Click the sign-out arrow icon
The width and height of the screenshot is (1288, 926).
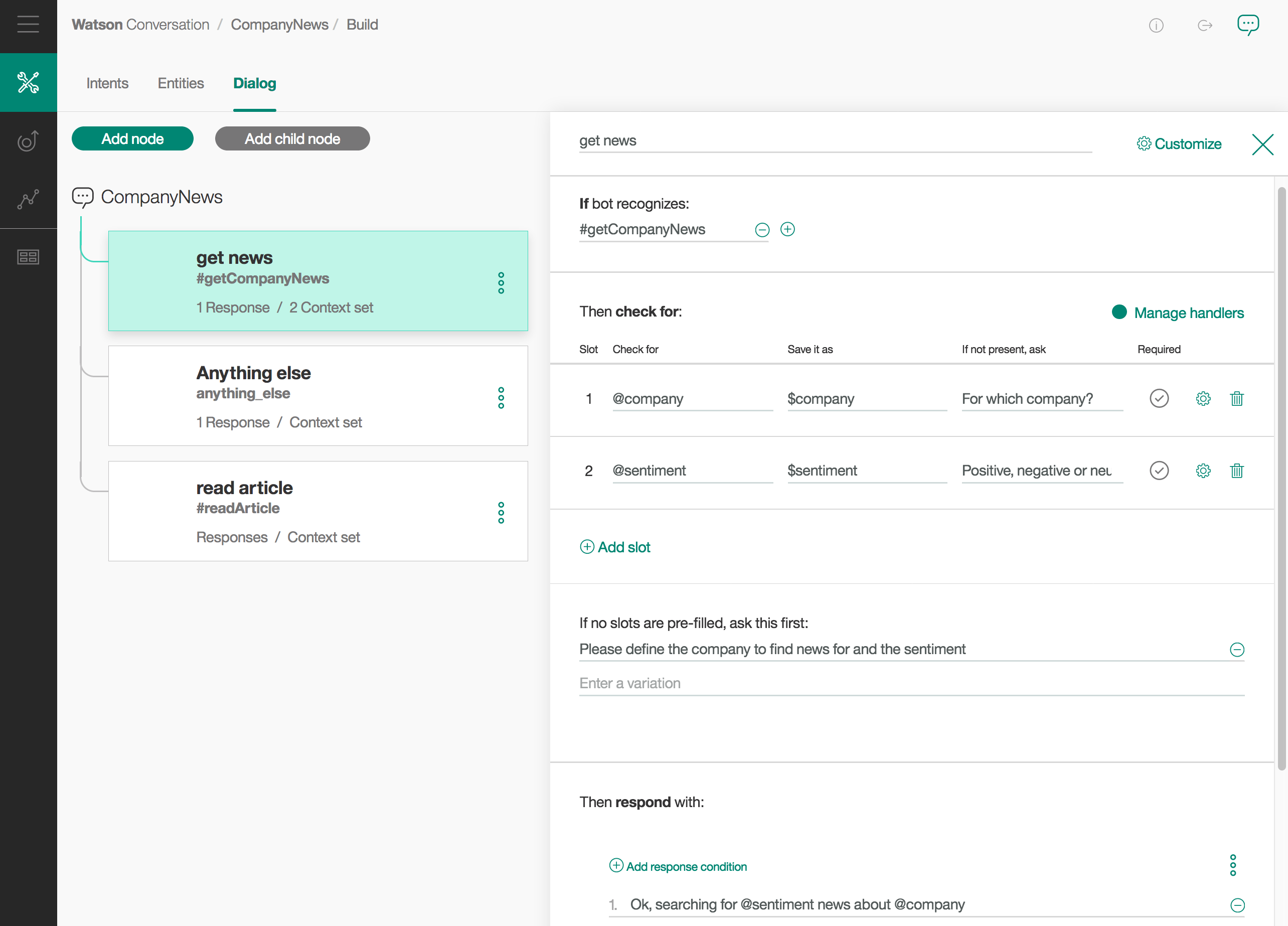tap(1205, 26)
